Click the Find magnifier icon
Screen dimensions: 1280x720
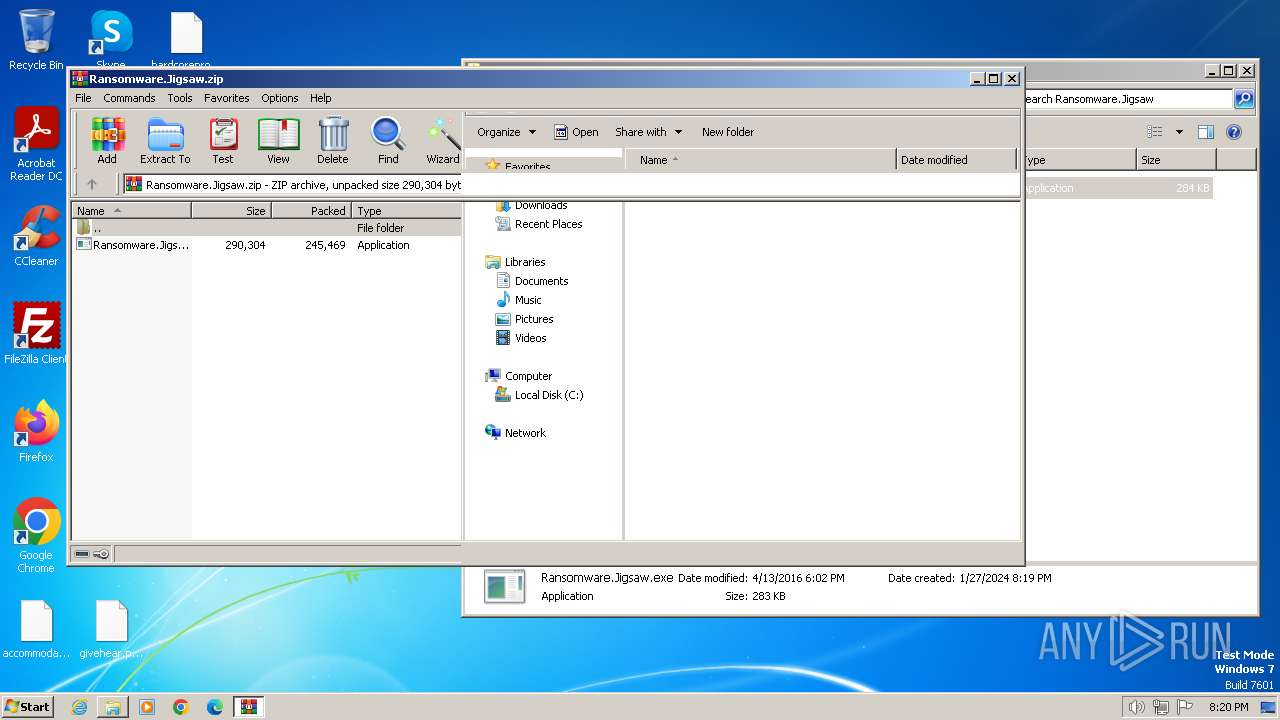click(x=388, y=140)
